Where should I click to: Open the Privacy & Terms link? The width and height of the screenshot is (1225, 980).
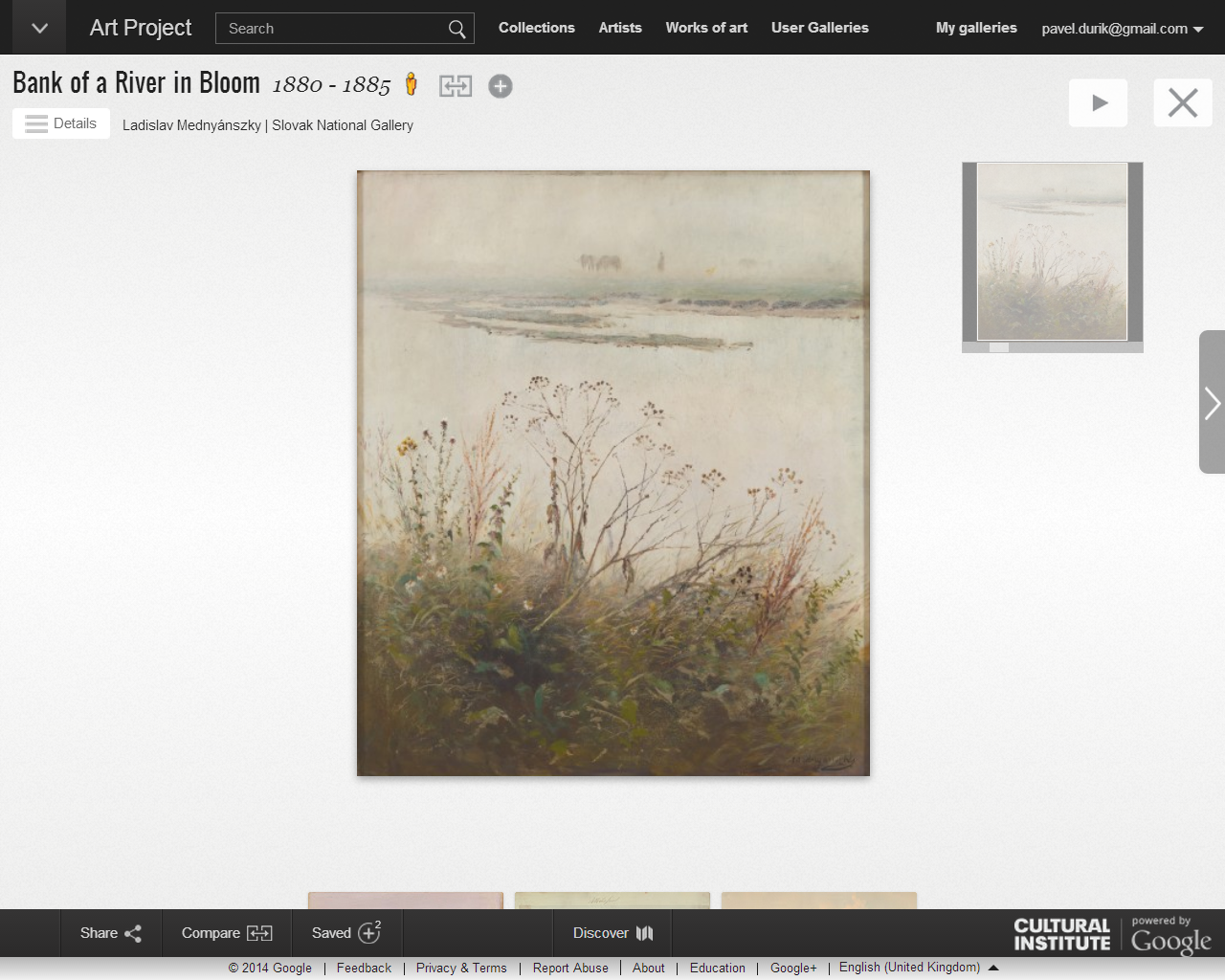[461, 968]
